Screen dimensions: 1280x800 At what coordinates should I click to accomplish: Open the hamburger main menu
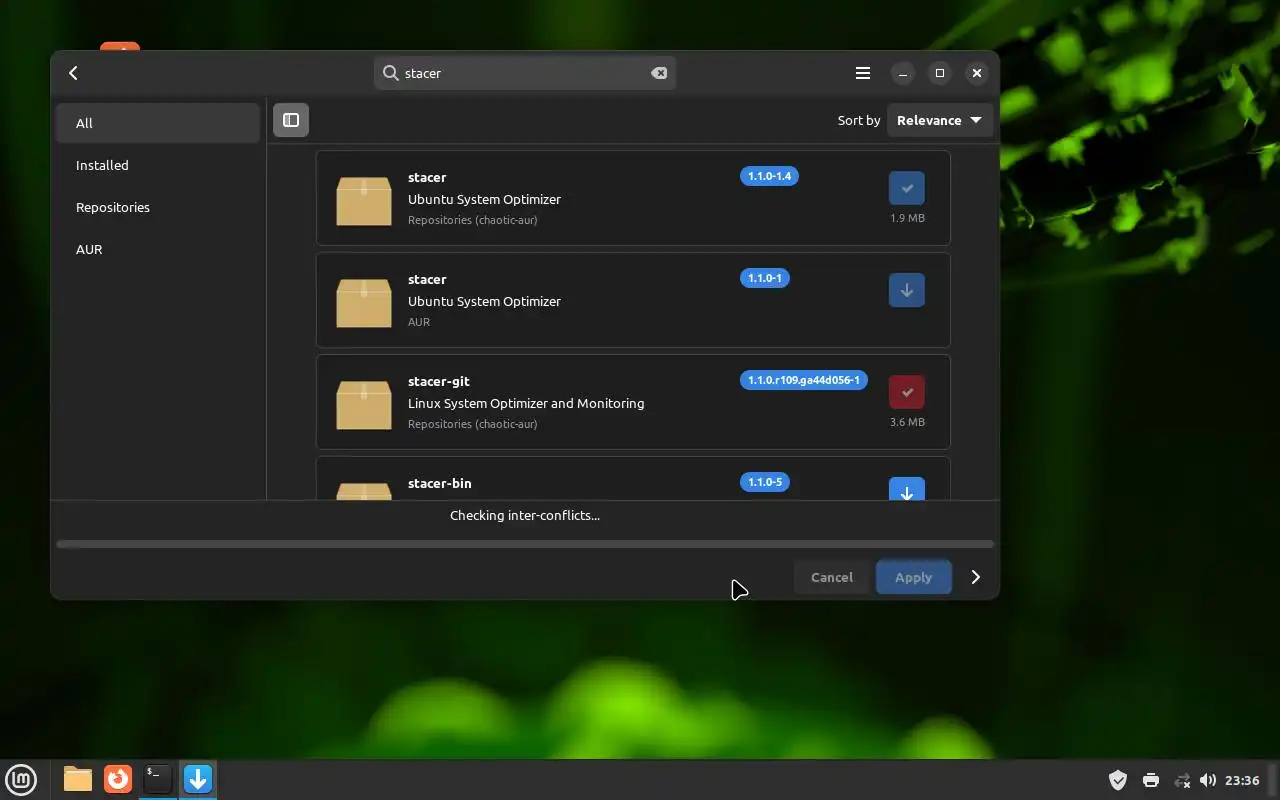pos(862,73)
